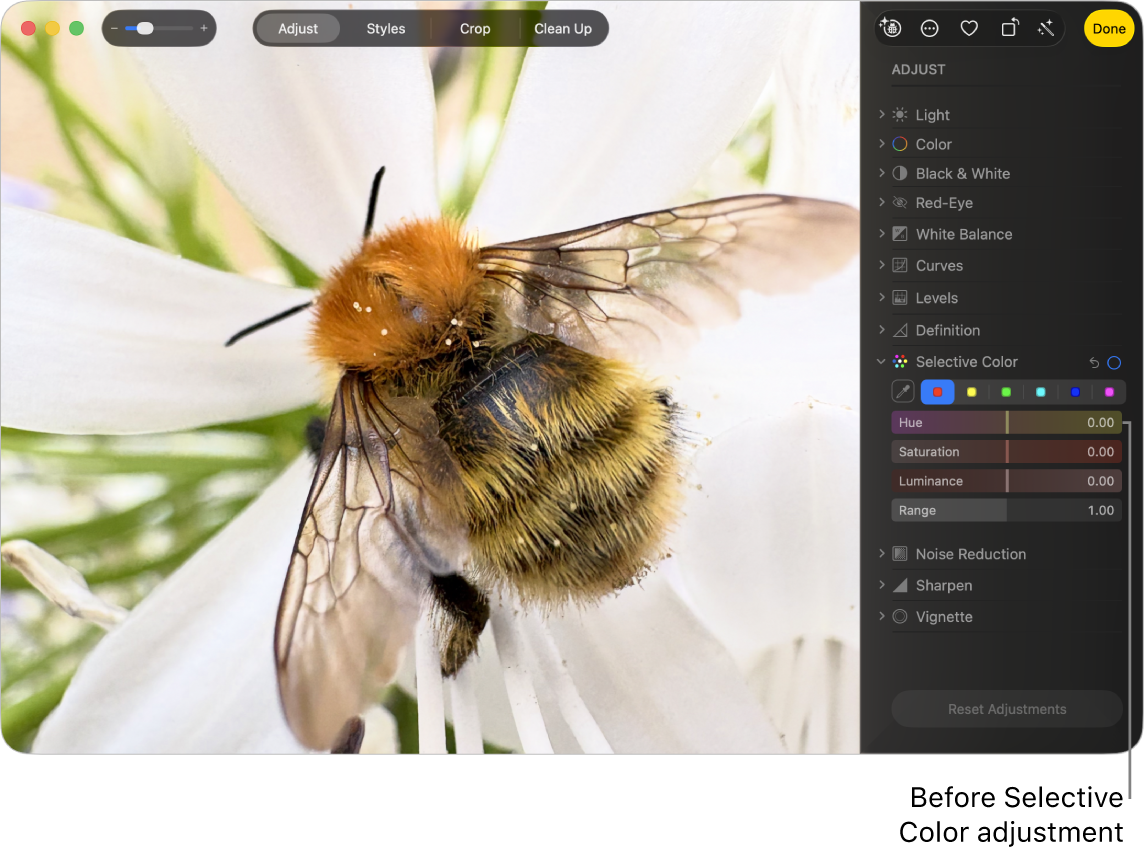Viewport: 1144px width, 852px height.
Task: Choose the cyan color swatch
Action: (1040, 392)
